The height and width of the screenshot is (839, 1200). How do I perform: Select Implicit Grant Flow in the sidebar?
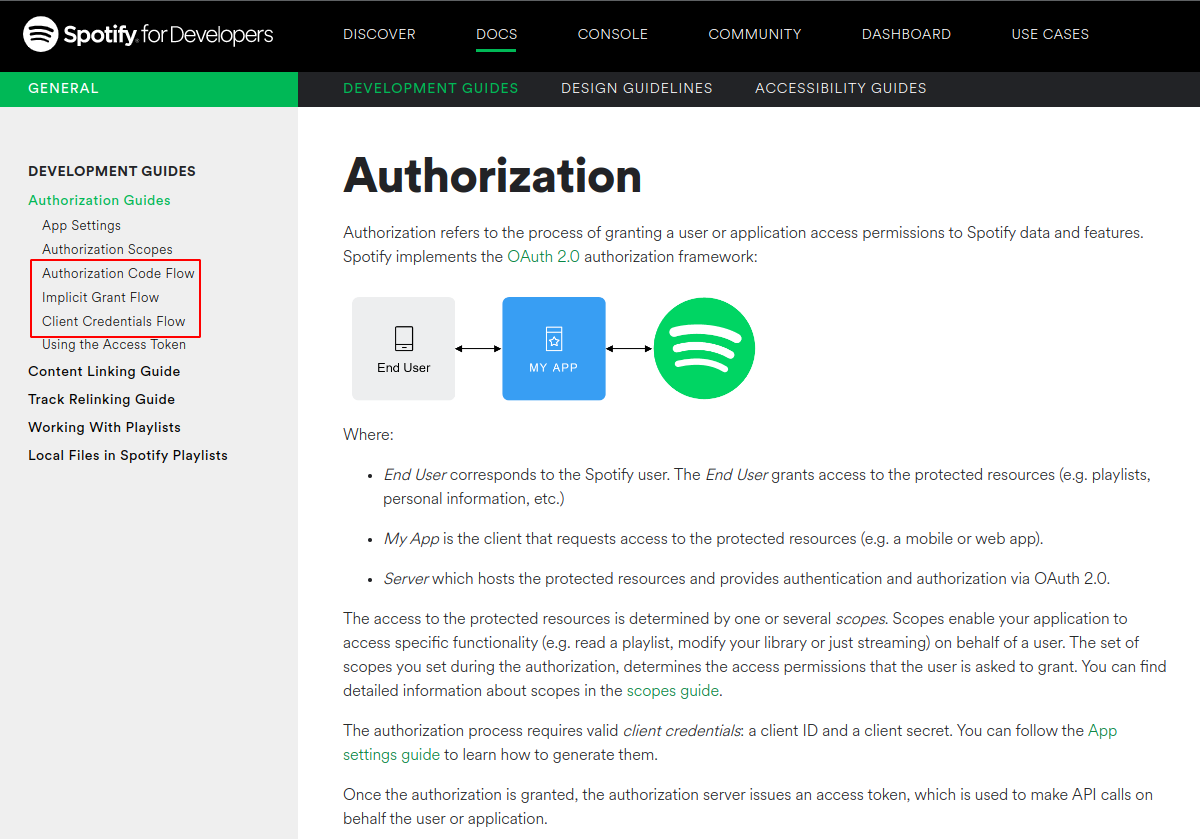[100, 297]
